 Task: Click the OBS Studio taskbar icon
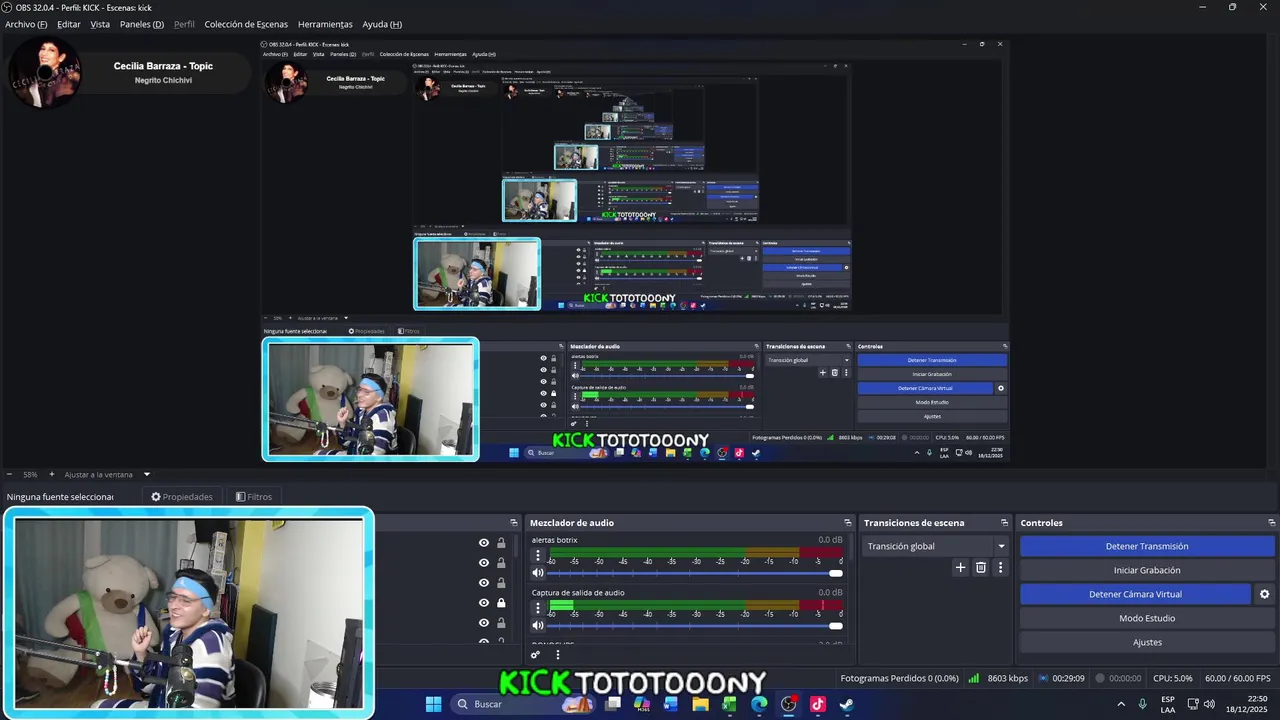[788, 704]
